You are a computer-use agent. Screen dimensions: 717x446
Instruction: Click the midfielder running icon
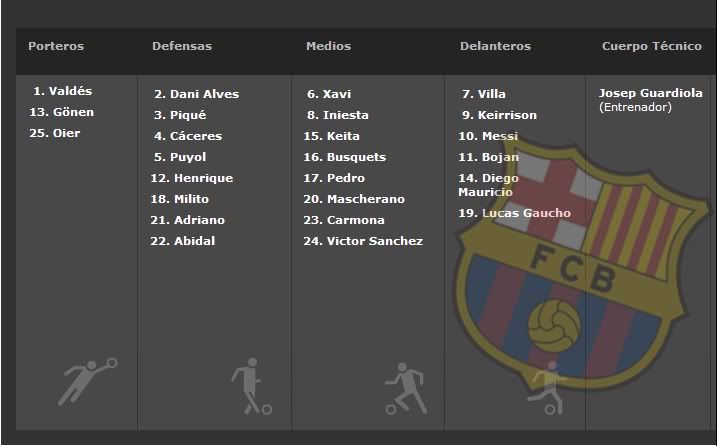(x=406, y=388)
